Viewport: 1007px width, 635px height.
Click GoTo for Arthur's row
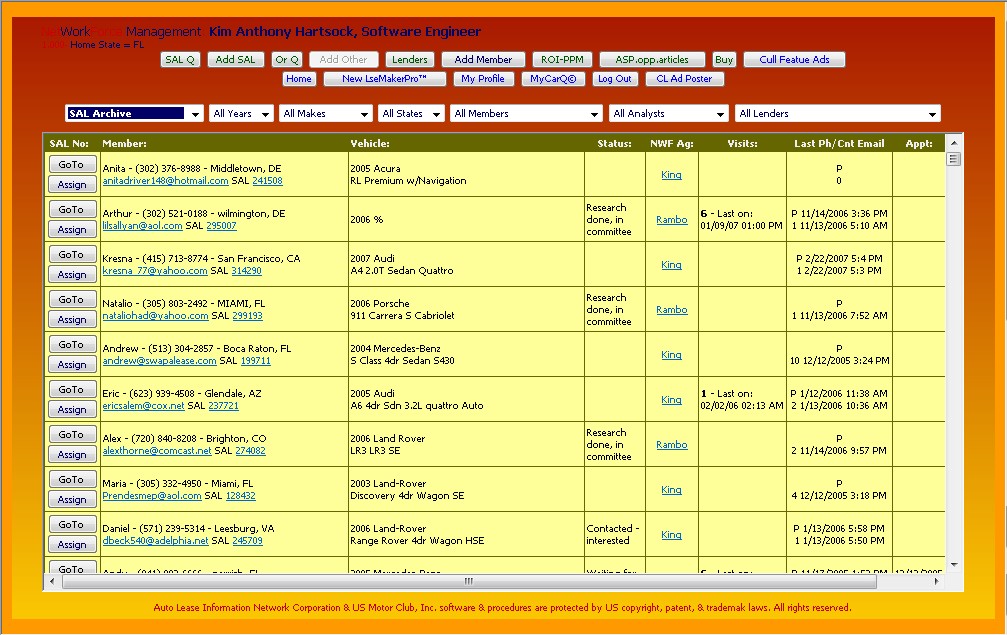(72, 209)
